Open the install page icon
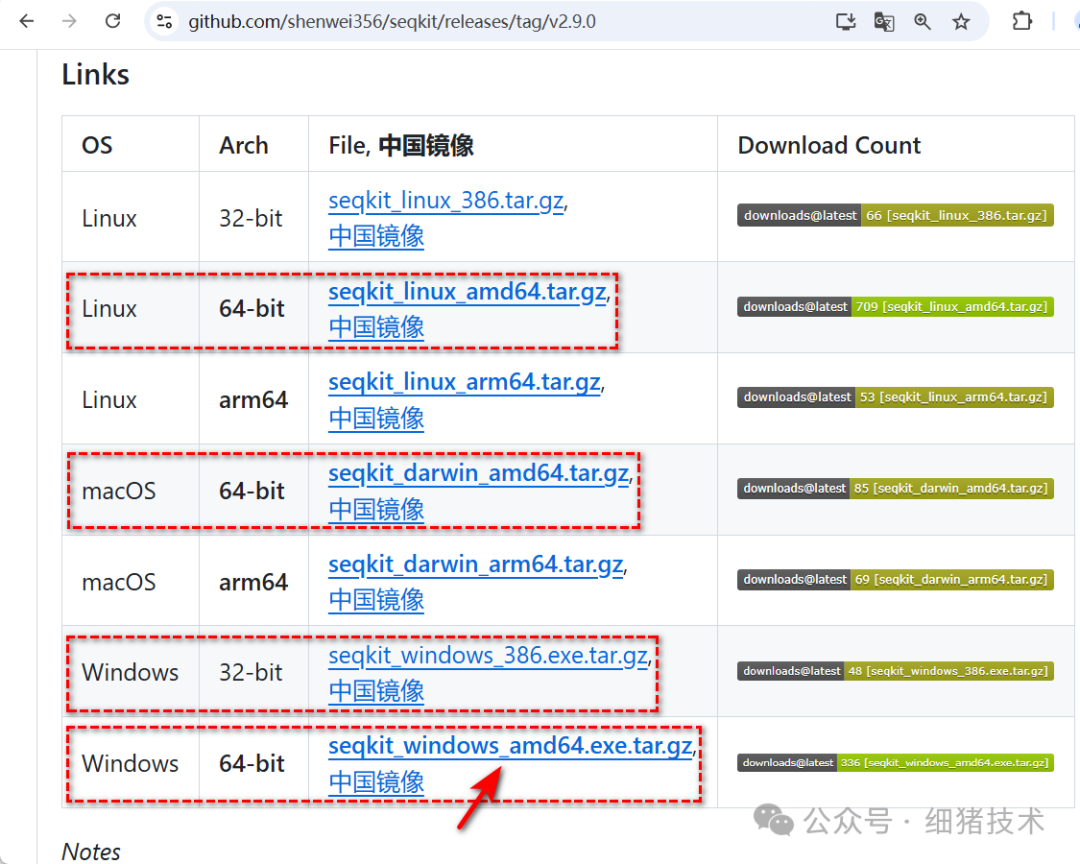This screenshot has height=864, width=1080. coord(845,21)
